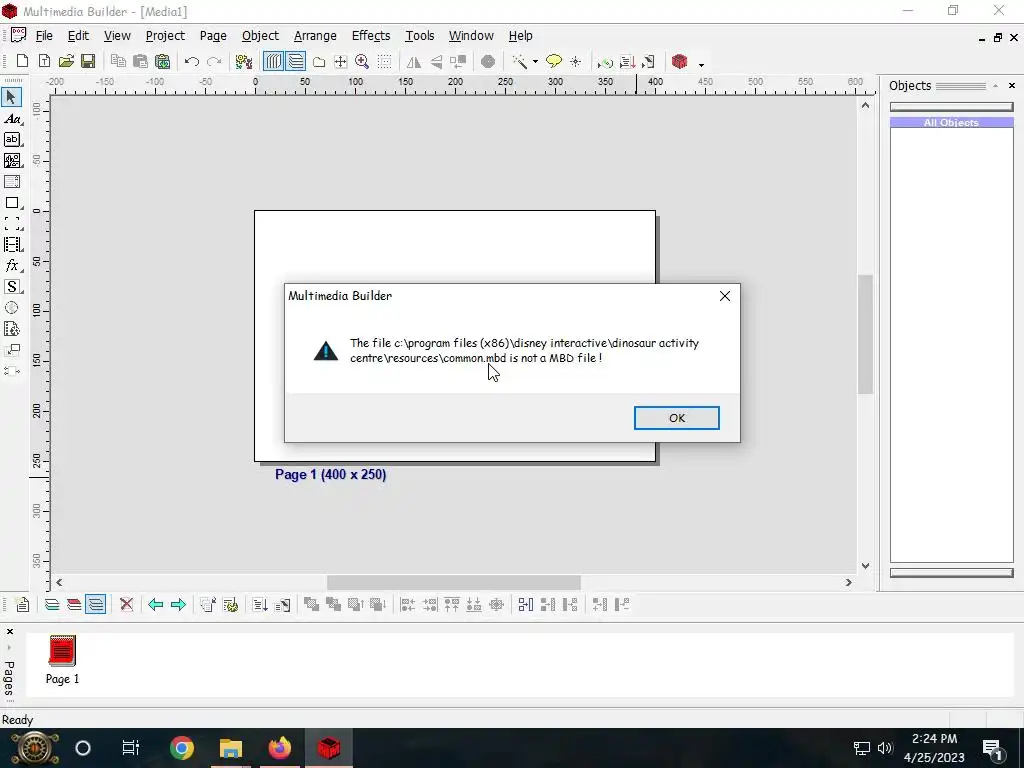This screenshot has height=768, width=1024.
Task: Click the move crosshair arrows icon
Action: (340, 61)
